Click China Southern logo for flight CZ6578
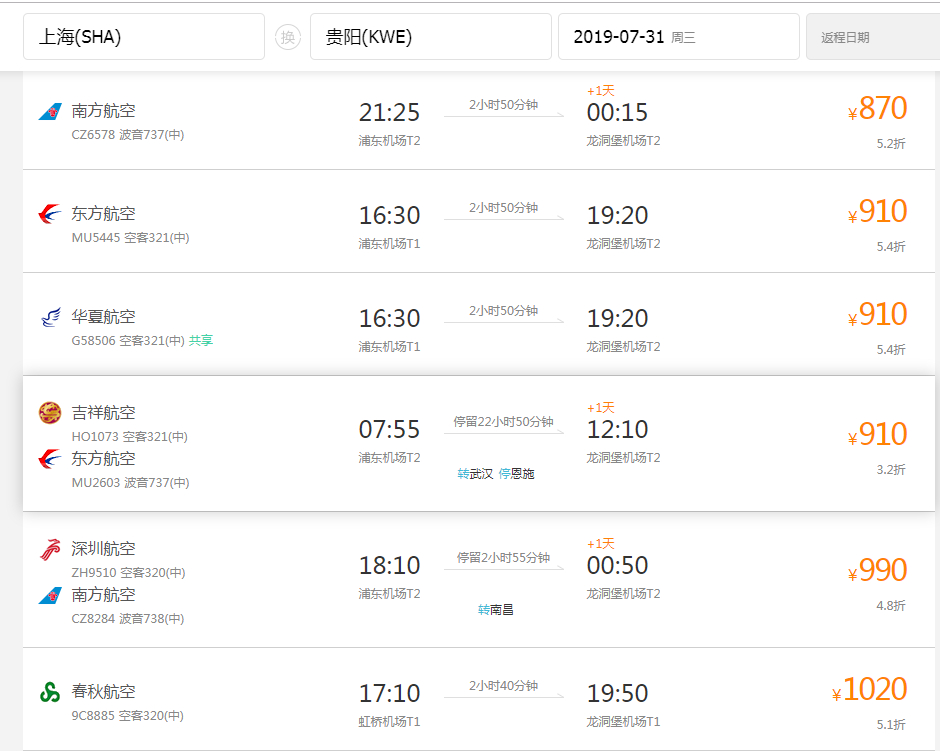Image resolution: width=940 pixels, height=751 pixels. point(50,111)
